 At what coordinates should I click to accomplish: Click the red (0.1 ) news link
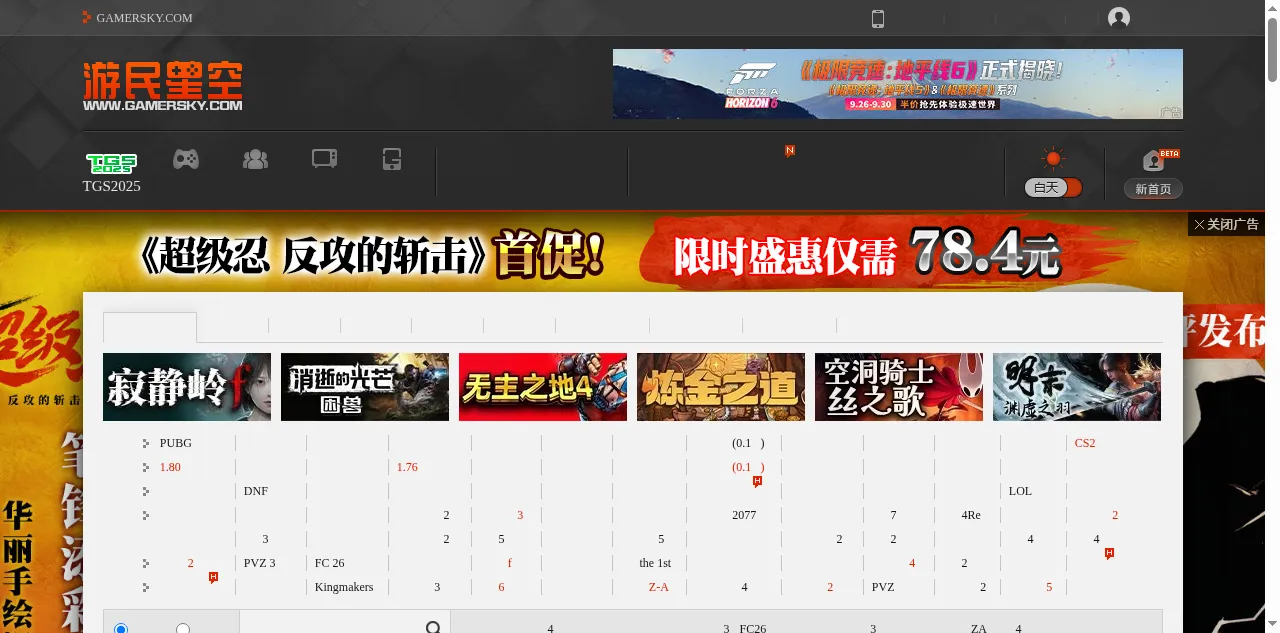[748, 467]
